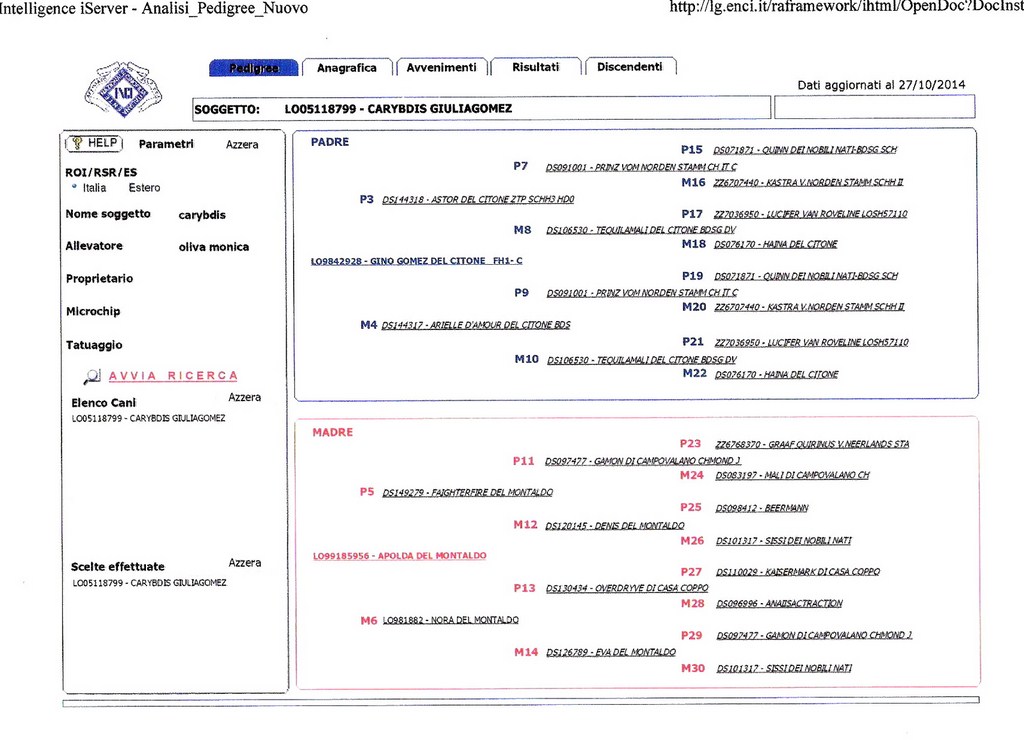This screenshot has width=1024, height=740.
Task: Open P15 QUINN DEI NOBILI NATI link
Action: click(805, 150)
